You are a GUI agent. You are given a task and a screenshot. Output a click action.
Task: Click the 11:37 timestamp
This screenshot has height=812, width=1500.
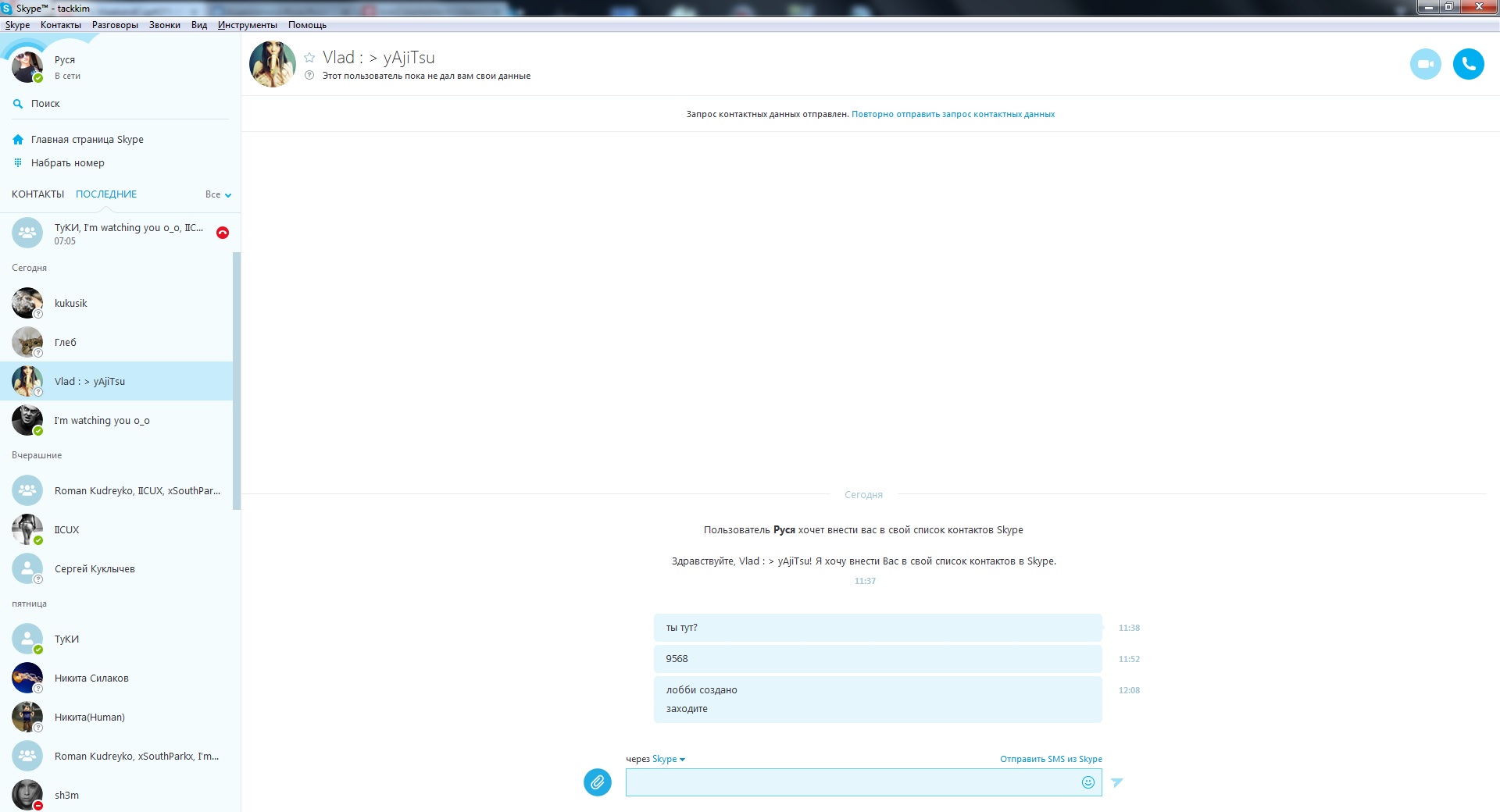coord(865,581)
